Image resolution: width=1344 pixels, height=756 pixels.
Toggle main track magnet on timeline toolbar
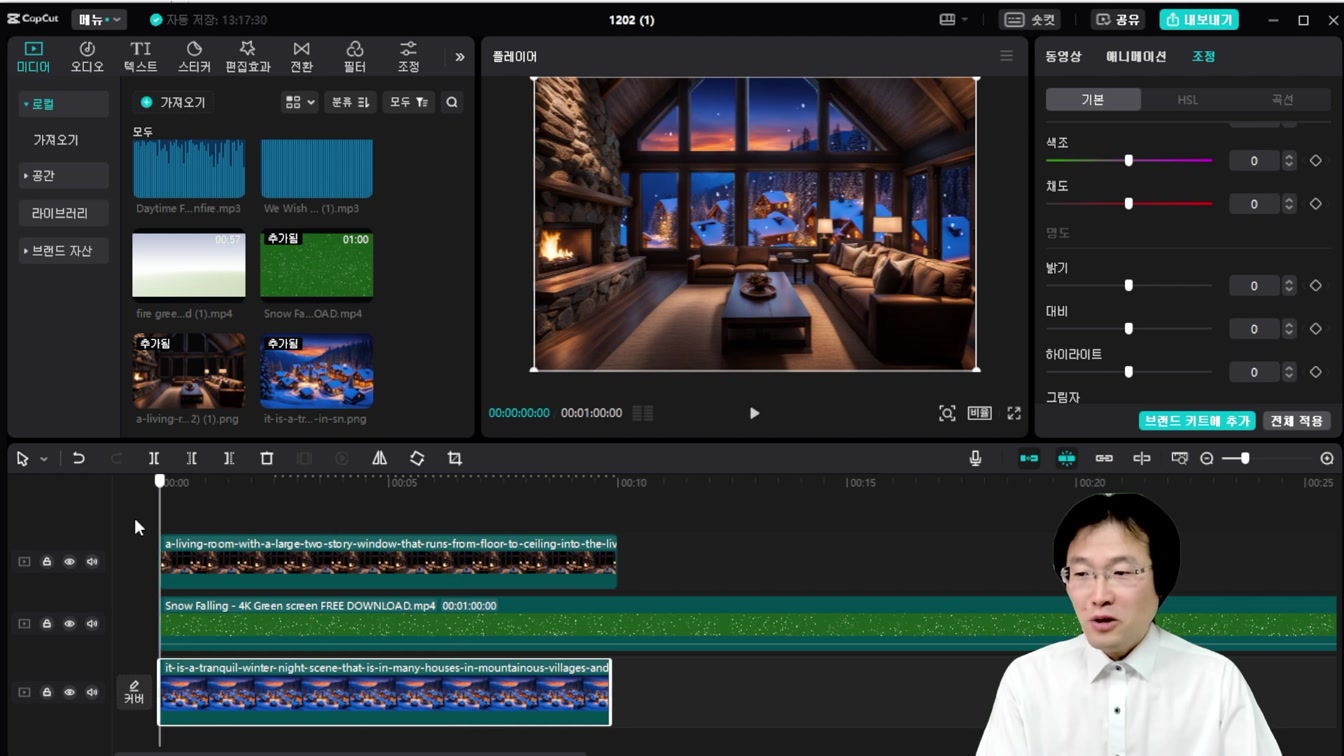1029,458
